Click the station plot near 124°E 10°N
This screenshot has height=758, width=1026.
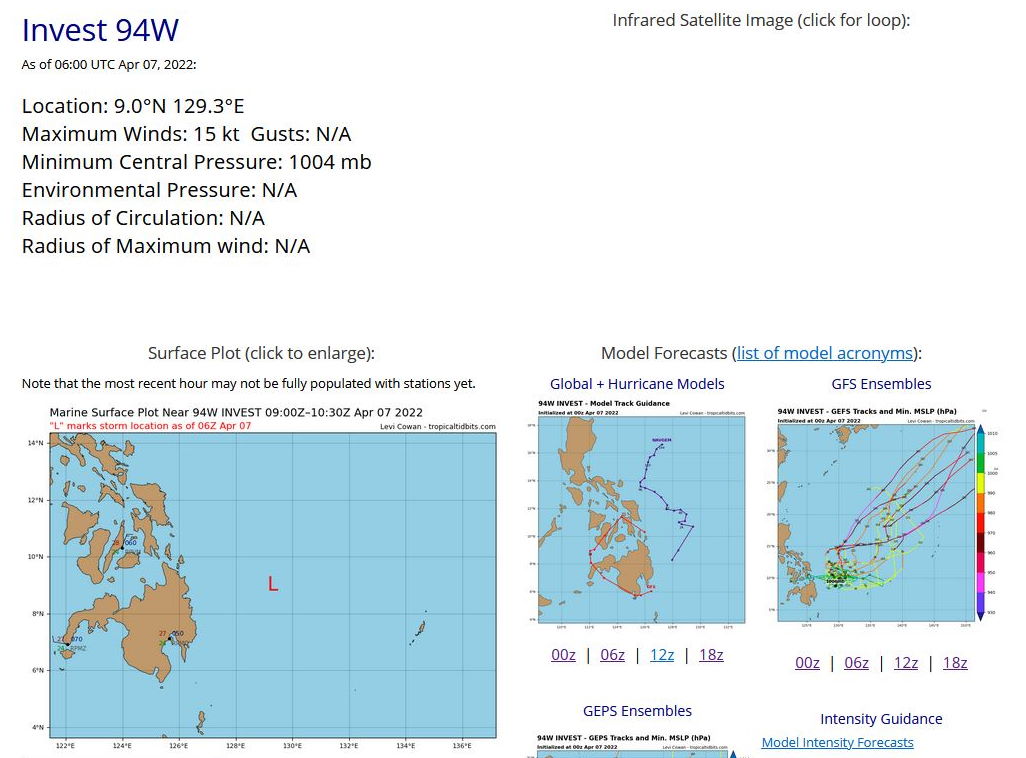[123, 545]
